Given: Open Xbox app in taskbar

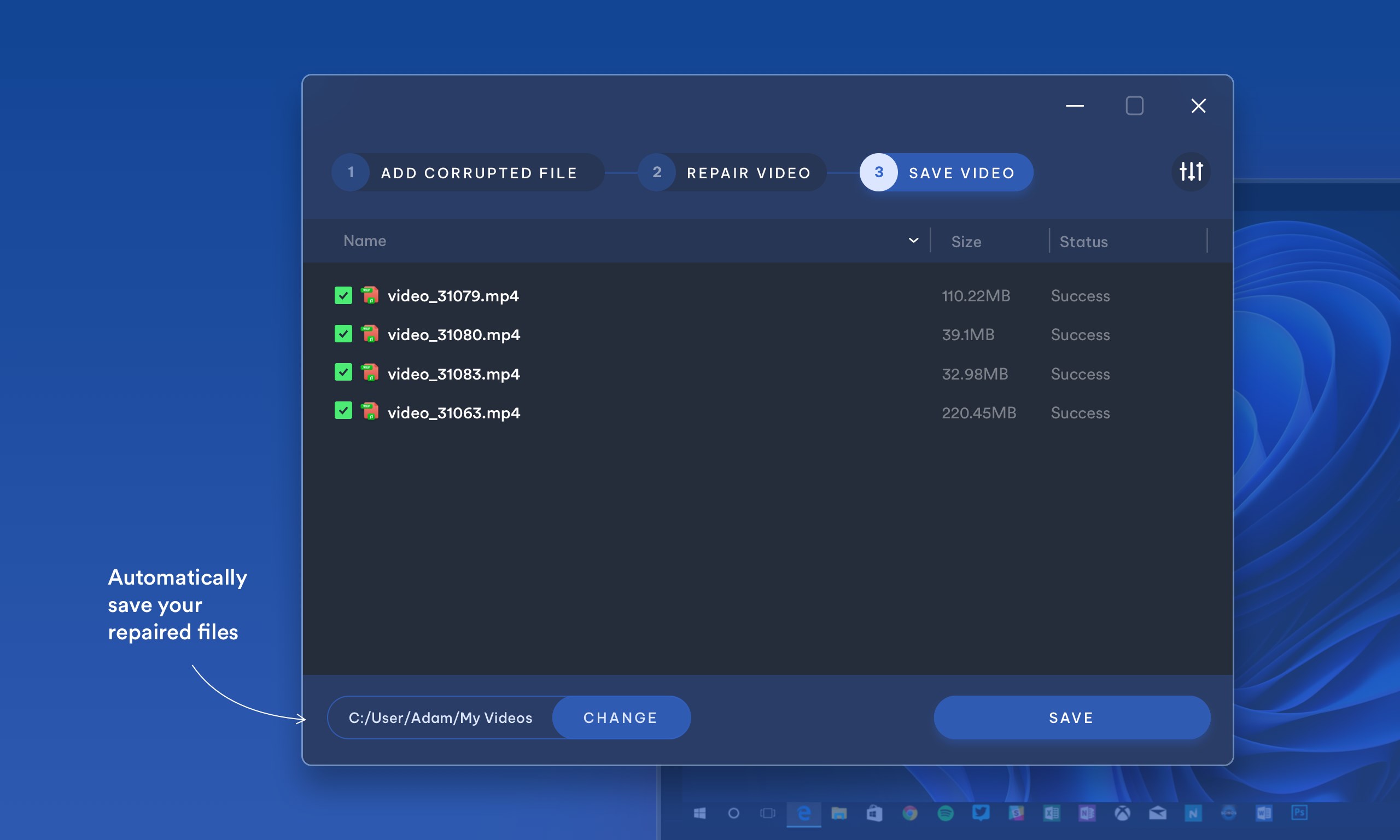Looking at the screenshot, I should 1122,813.
